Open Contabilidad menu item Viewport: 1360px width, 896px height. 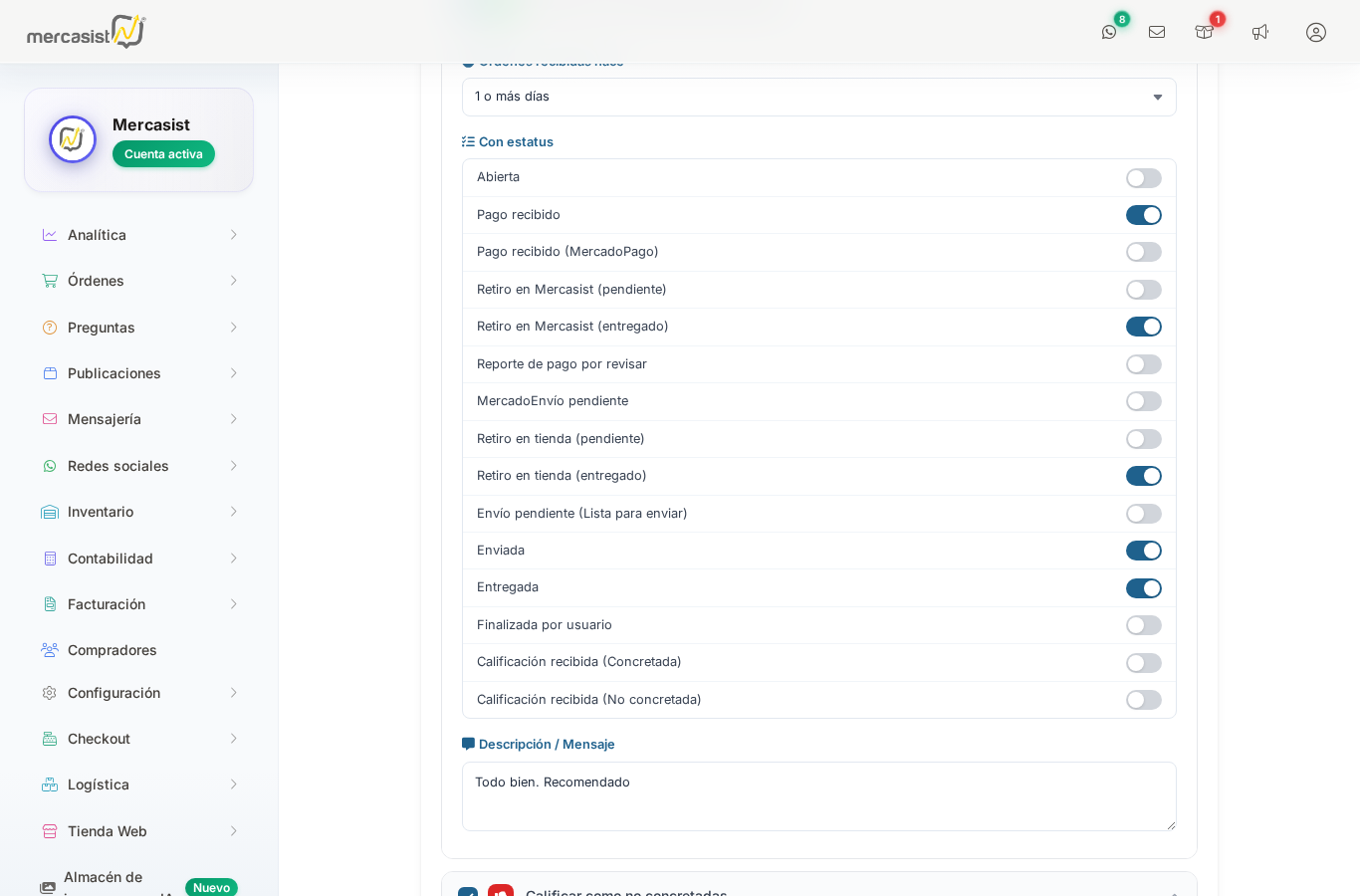click(139, 559)
